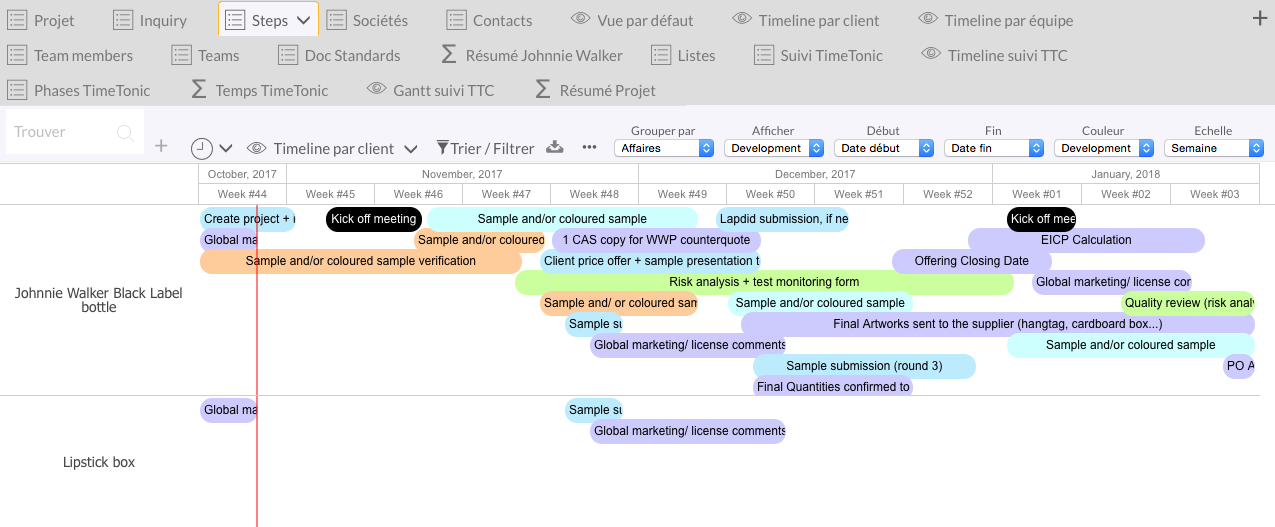
Task: Click the list icon beside Inquiry
Action: [x=123, y=20]
